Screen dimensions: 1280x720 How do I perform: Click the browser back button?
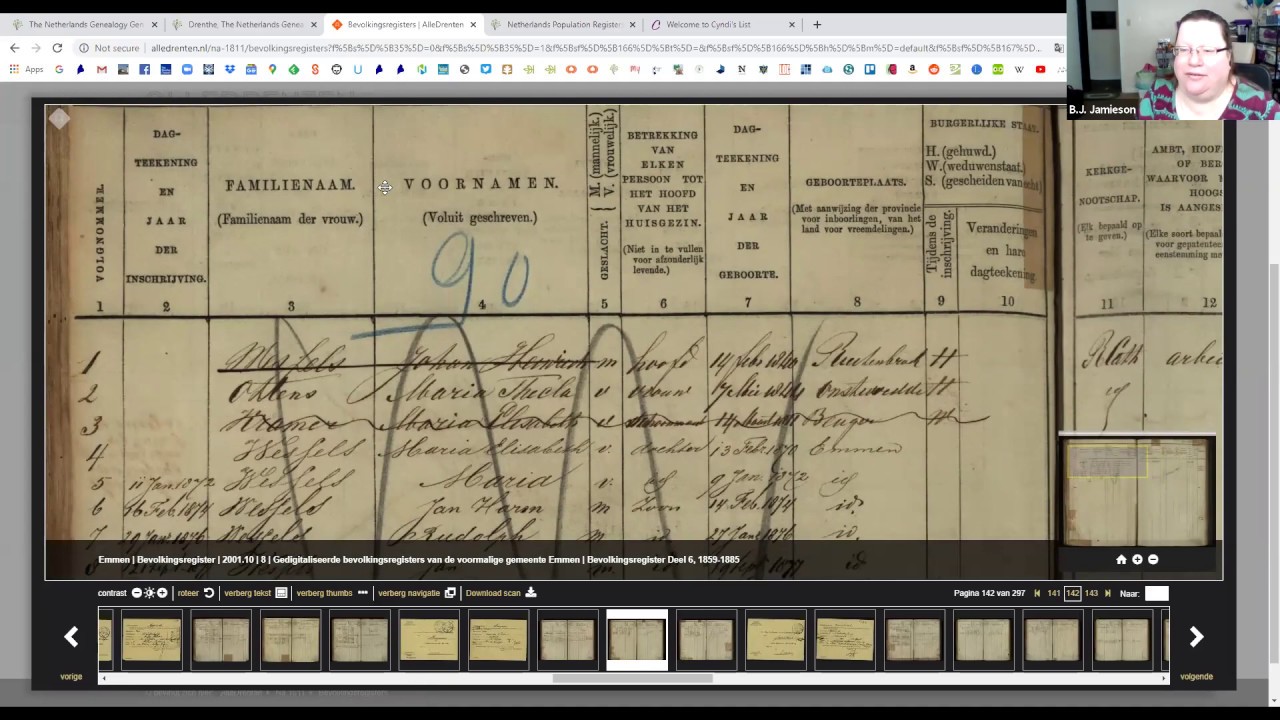click(x=14, y=48)
